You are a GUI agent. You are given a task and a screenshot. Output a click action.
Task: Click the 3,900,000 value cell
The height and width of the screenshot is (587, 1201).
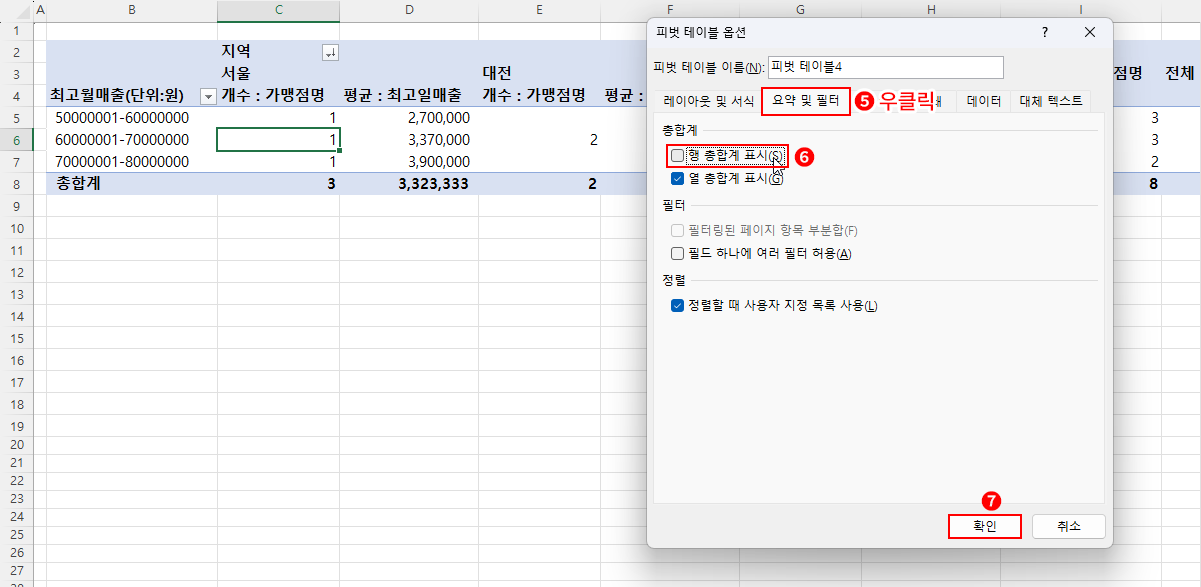pyautogui.click(x=409, y=161)
